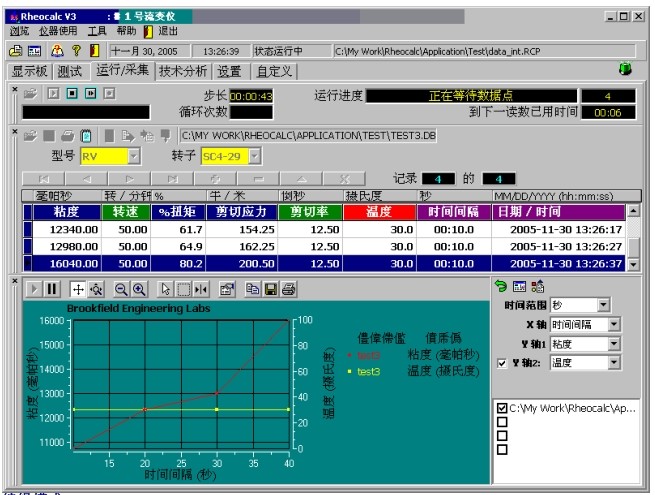
Task: Click the save floppy icon in graph toolbar
Action: pyautogui.click(x=271, y=289)
